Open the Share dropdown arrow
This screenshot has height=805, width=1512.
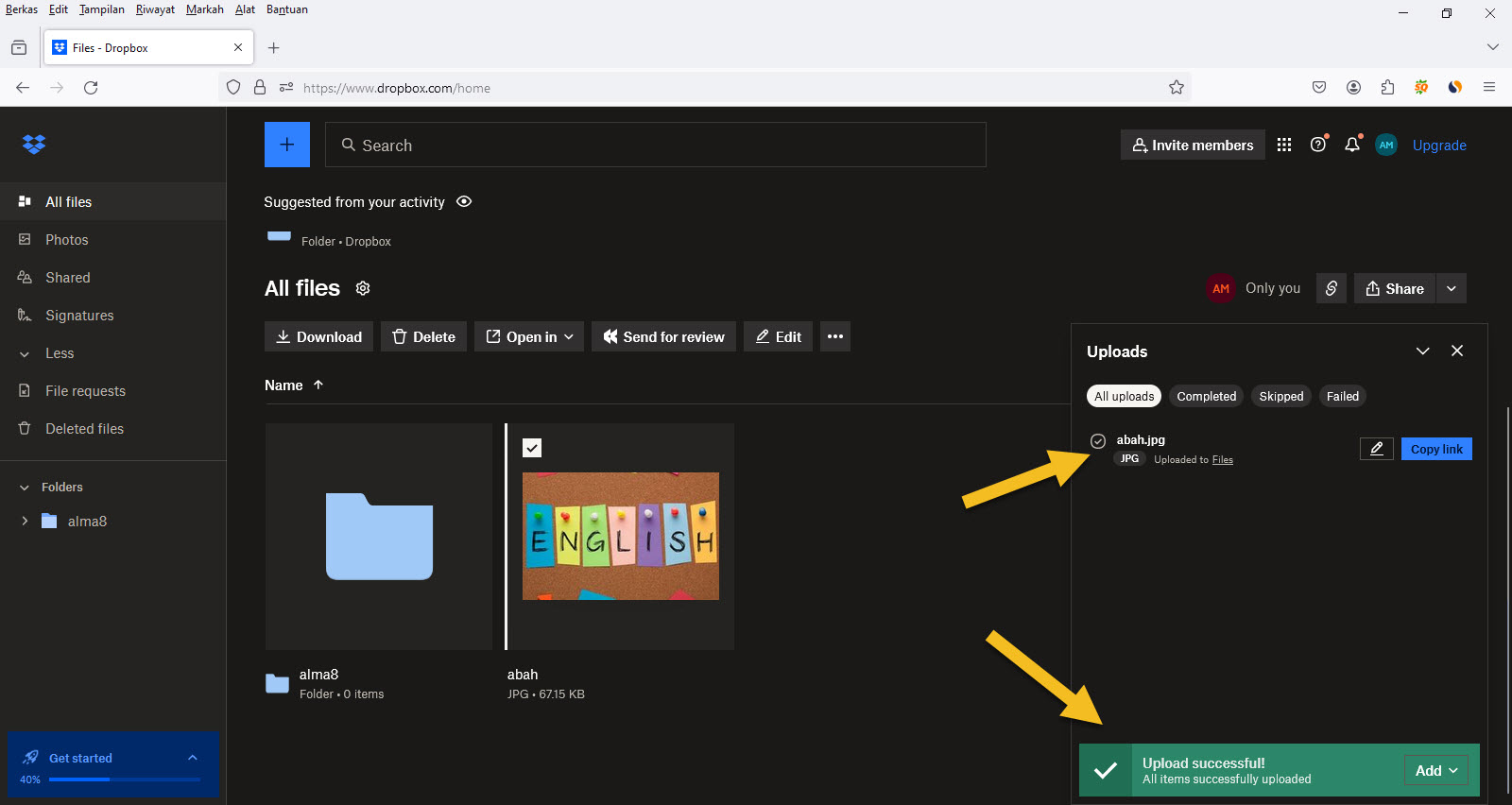pyautogui.click(x=1451, y=288)
